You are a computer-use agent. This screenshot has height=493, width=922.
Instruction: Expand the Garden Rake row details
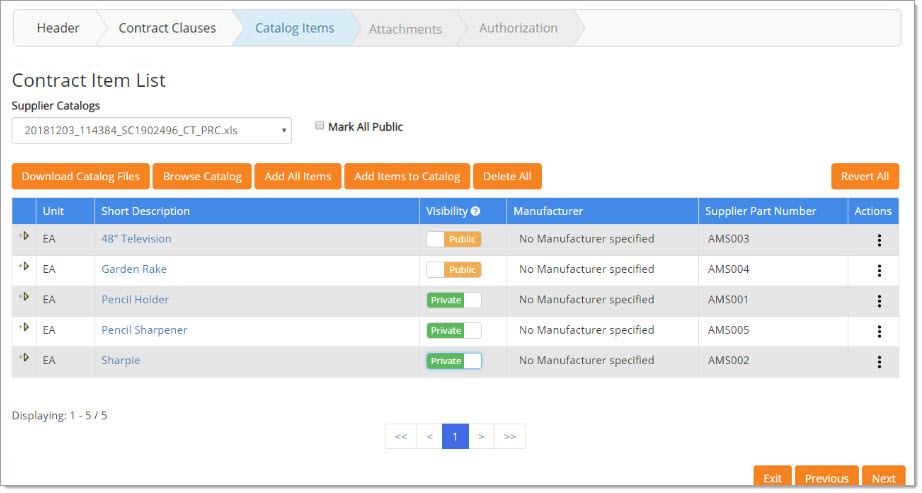click(24, 267)
